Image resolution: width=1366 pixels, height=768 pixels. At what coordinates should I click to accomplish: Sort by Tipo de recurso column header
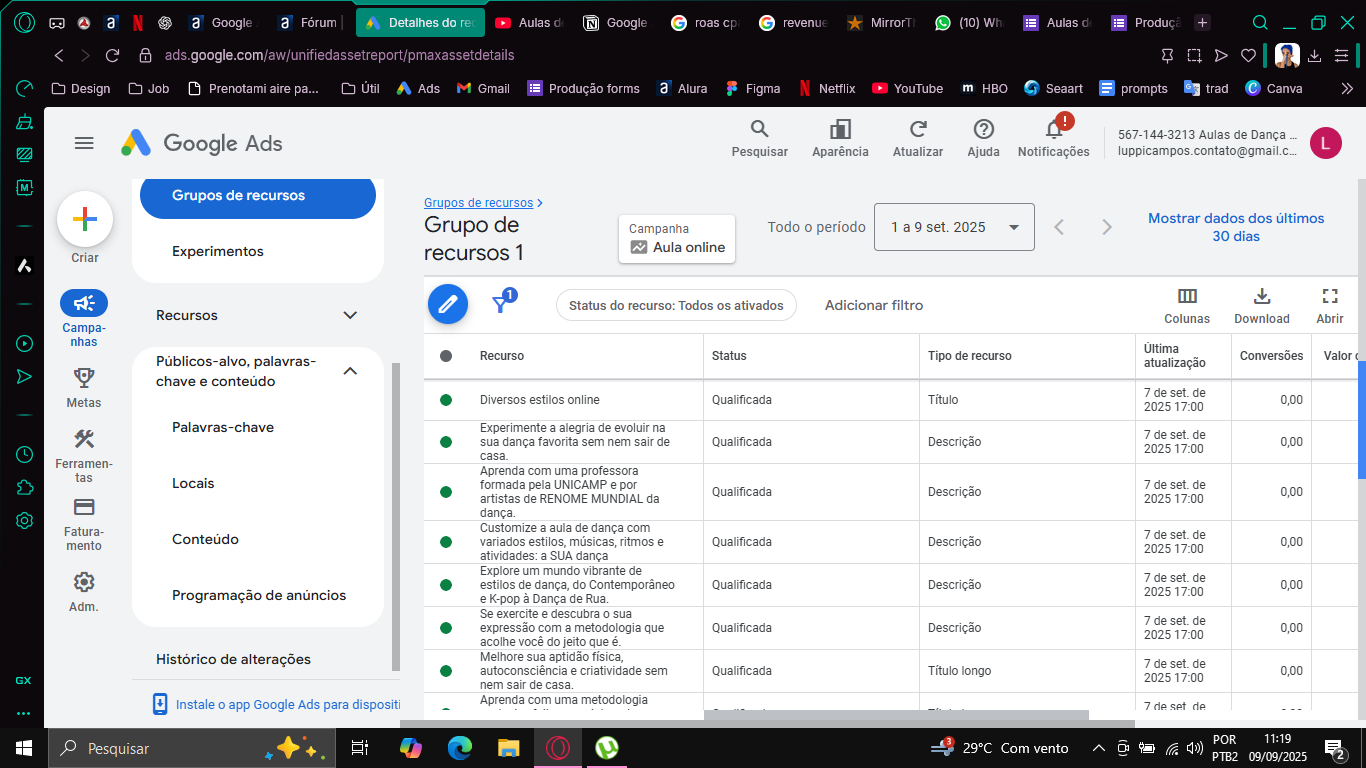(x=970, y=356)
